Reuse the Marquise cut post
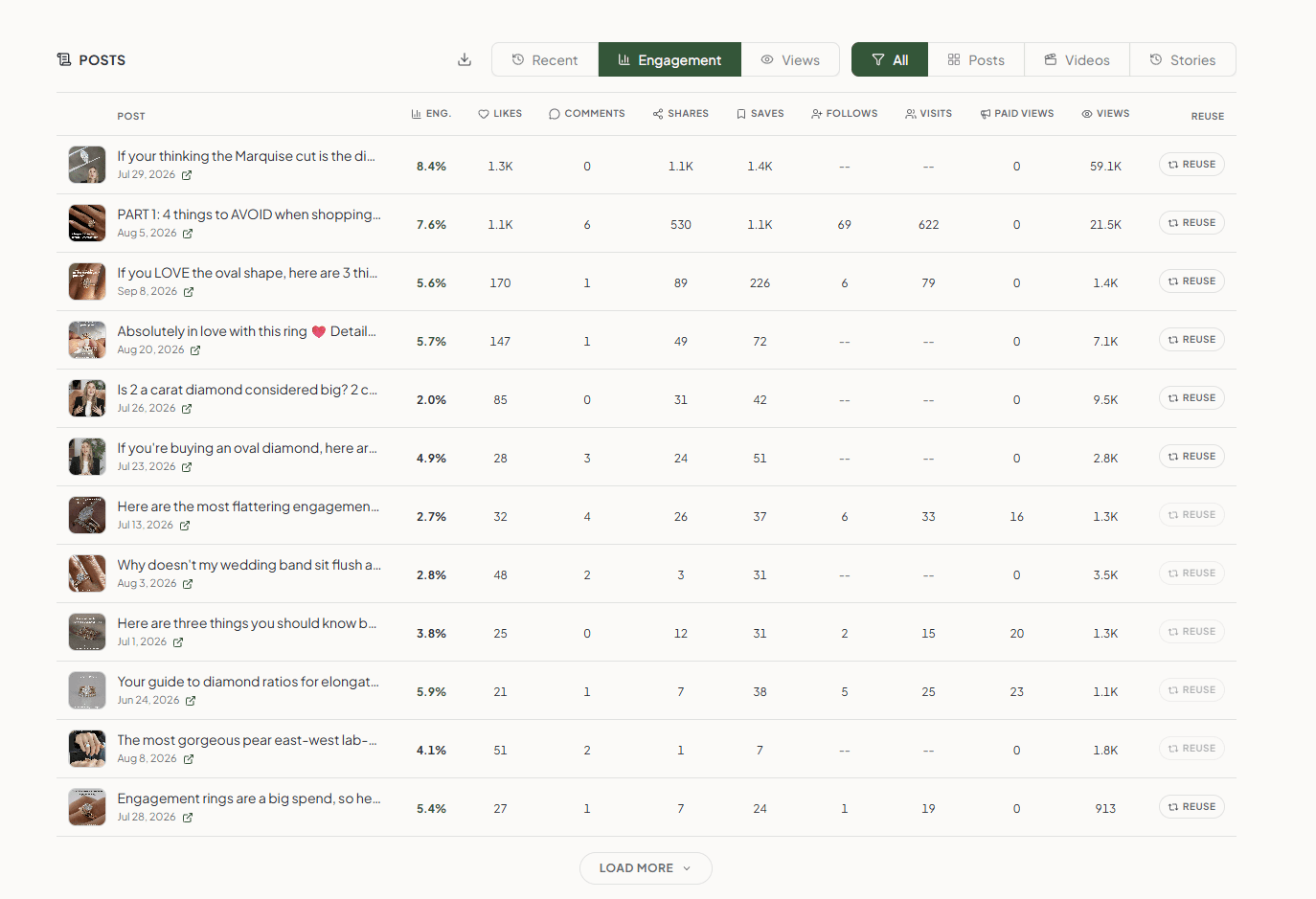 [1191, 165]
